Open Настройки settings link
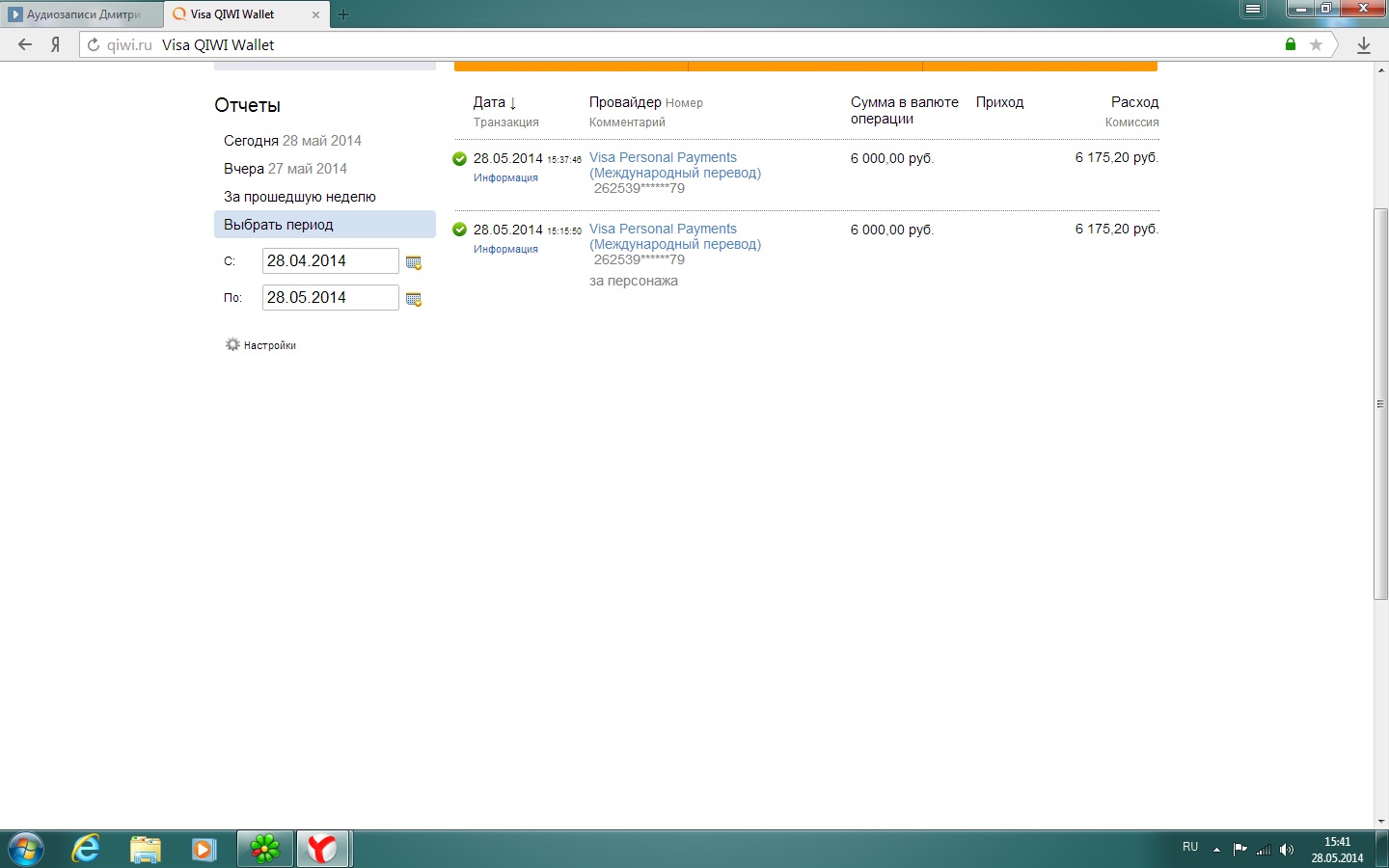This screenshot has width=1389, height=868. point(270,345)
